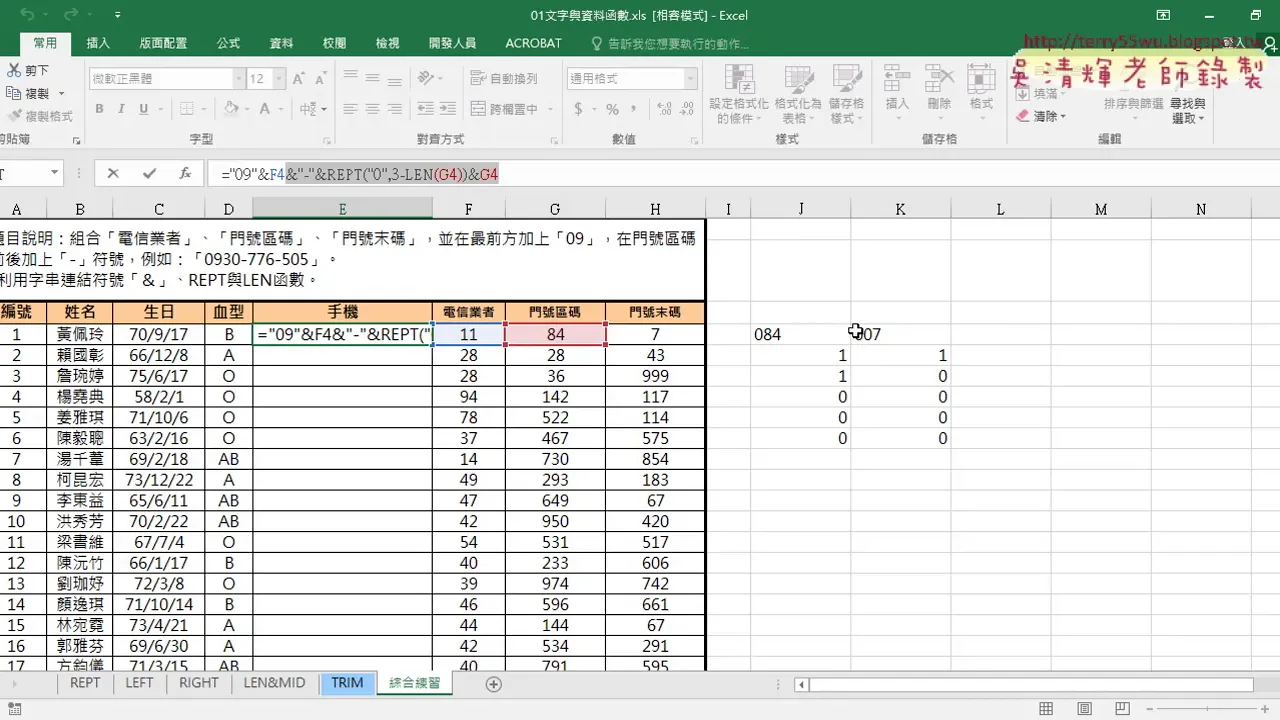Switch to the LEN&MID sheet tab

[274, 683]
